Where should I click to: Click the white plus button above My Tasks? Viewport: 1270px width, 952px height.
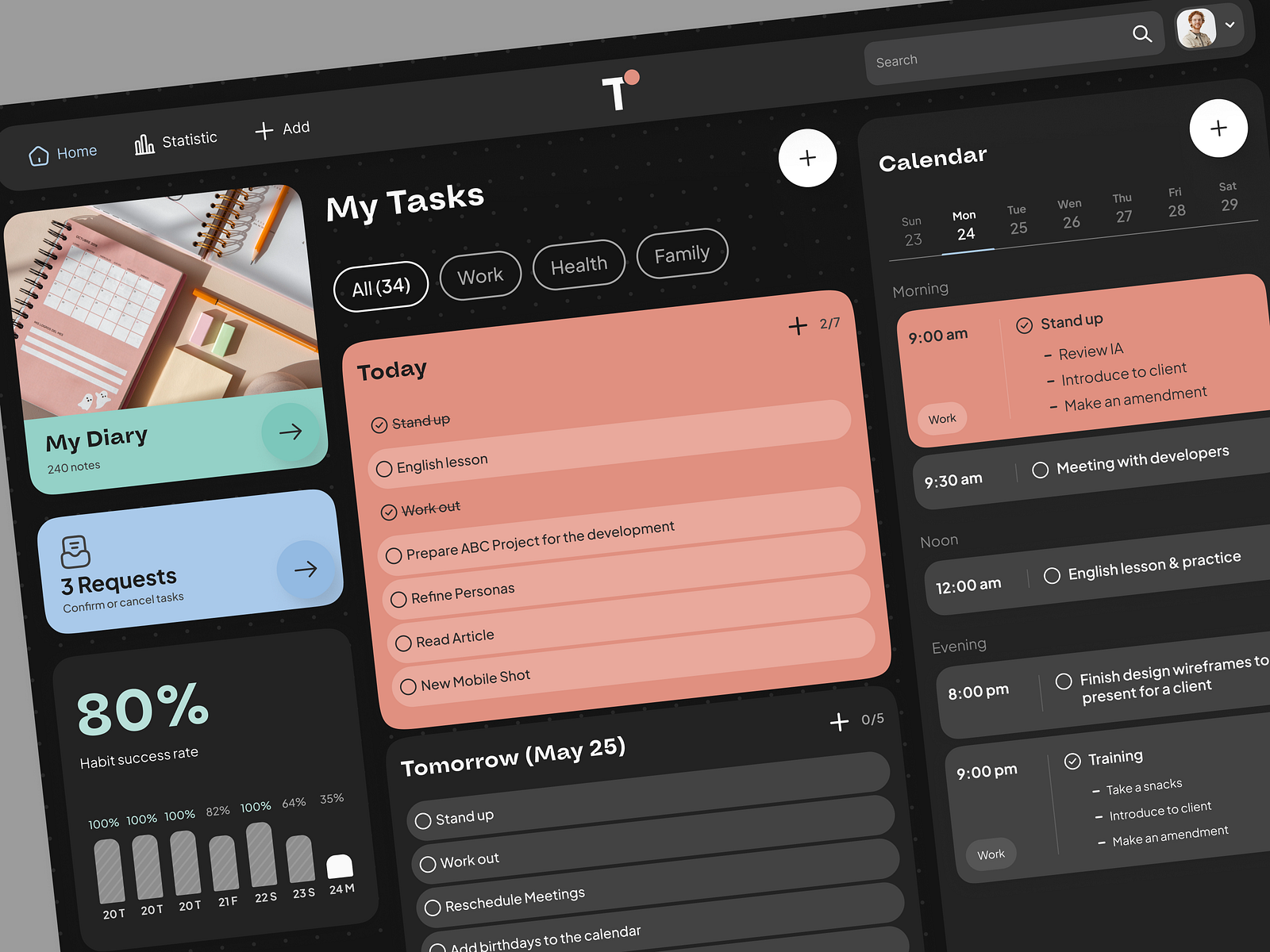tap(807, 158)
